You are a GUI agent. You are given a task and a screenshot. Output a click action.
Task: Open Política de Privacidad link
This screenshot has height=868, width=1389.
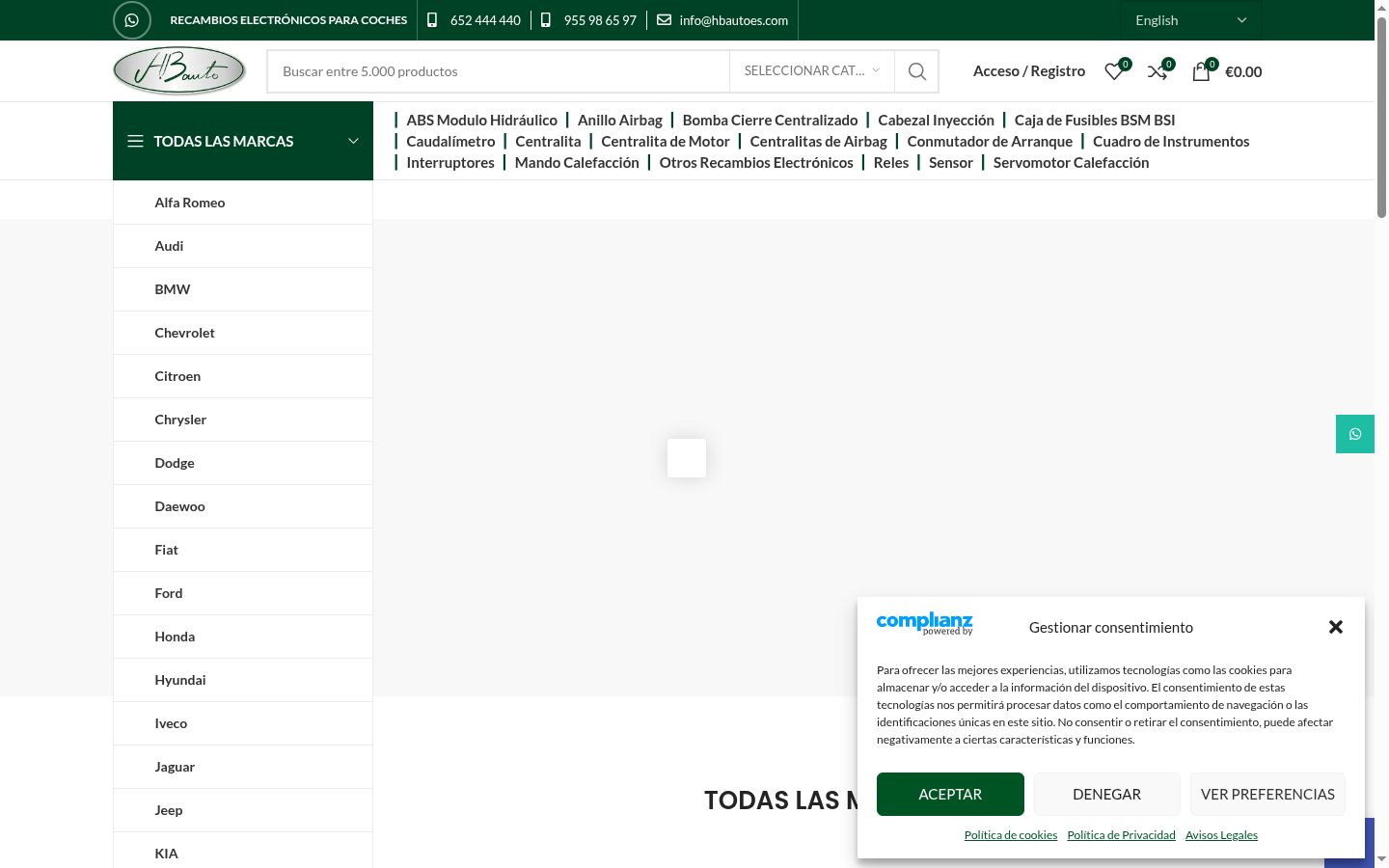click(1121, 835)
